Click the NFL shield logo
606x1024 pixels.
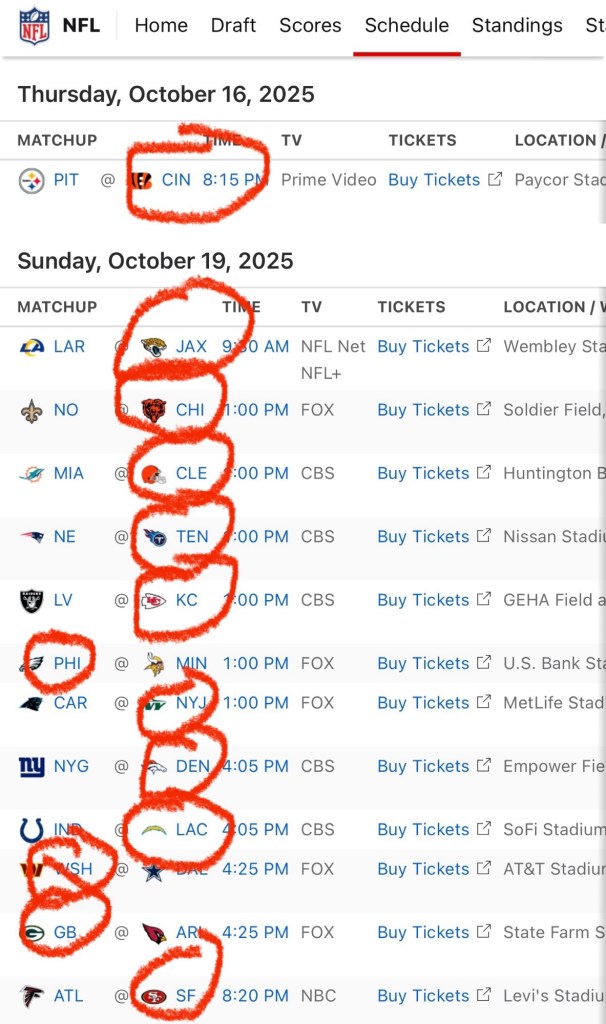[x=34, y=25]
